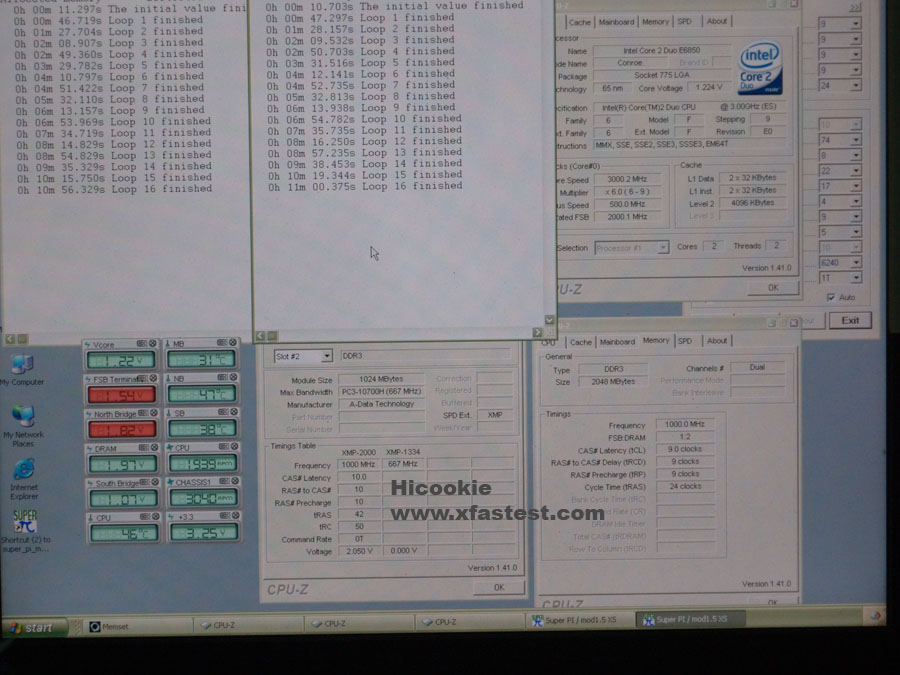Open settings icon on the CPU temperature panel
Screen dimensions: 900x675
[x=145, y=517]
